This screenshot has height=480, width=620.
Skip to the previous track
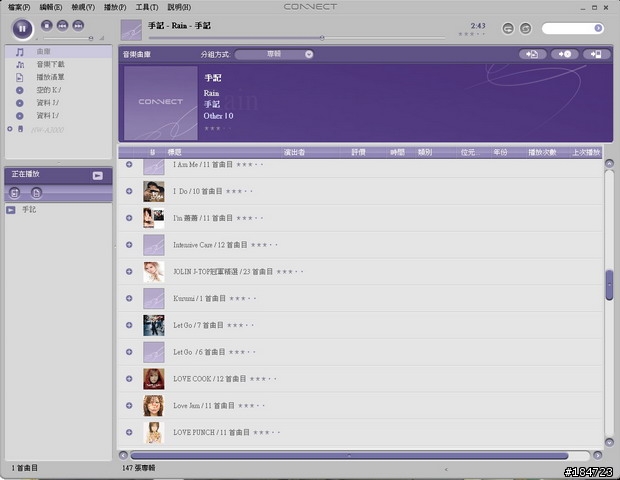point(62,25)
